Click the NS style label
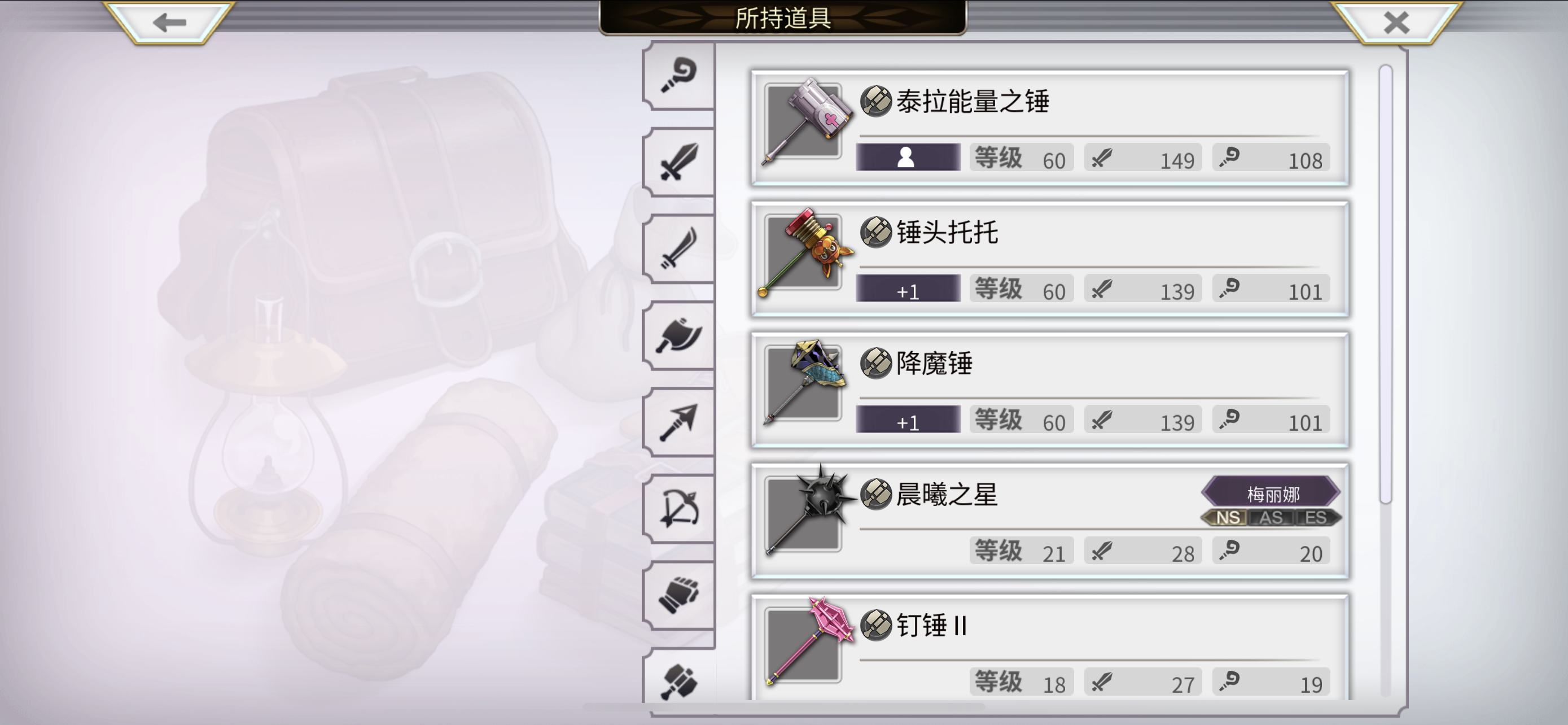Viewport: 1568px width, 725px height. coord(1227,518)
